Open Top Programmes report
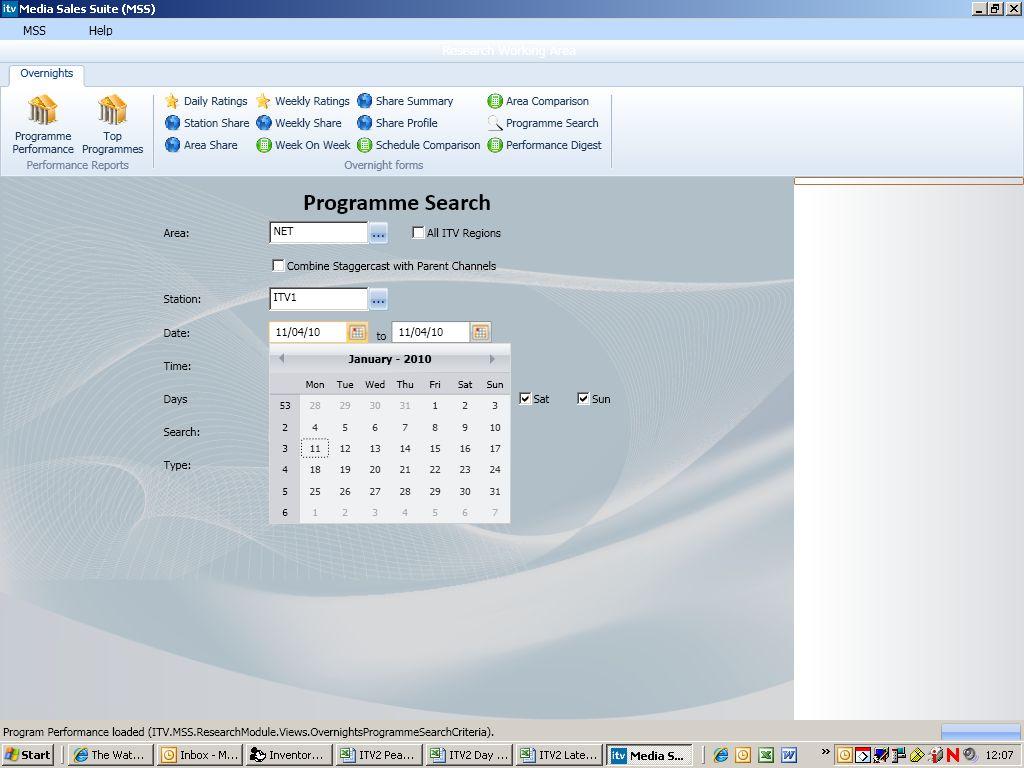Screen dimensions: 1024x768 tap(112, 124)
